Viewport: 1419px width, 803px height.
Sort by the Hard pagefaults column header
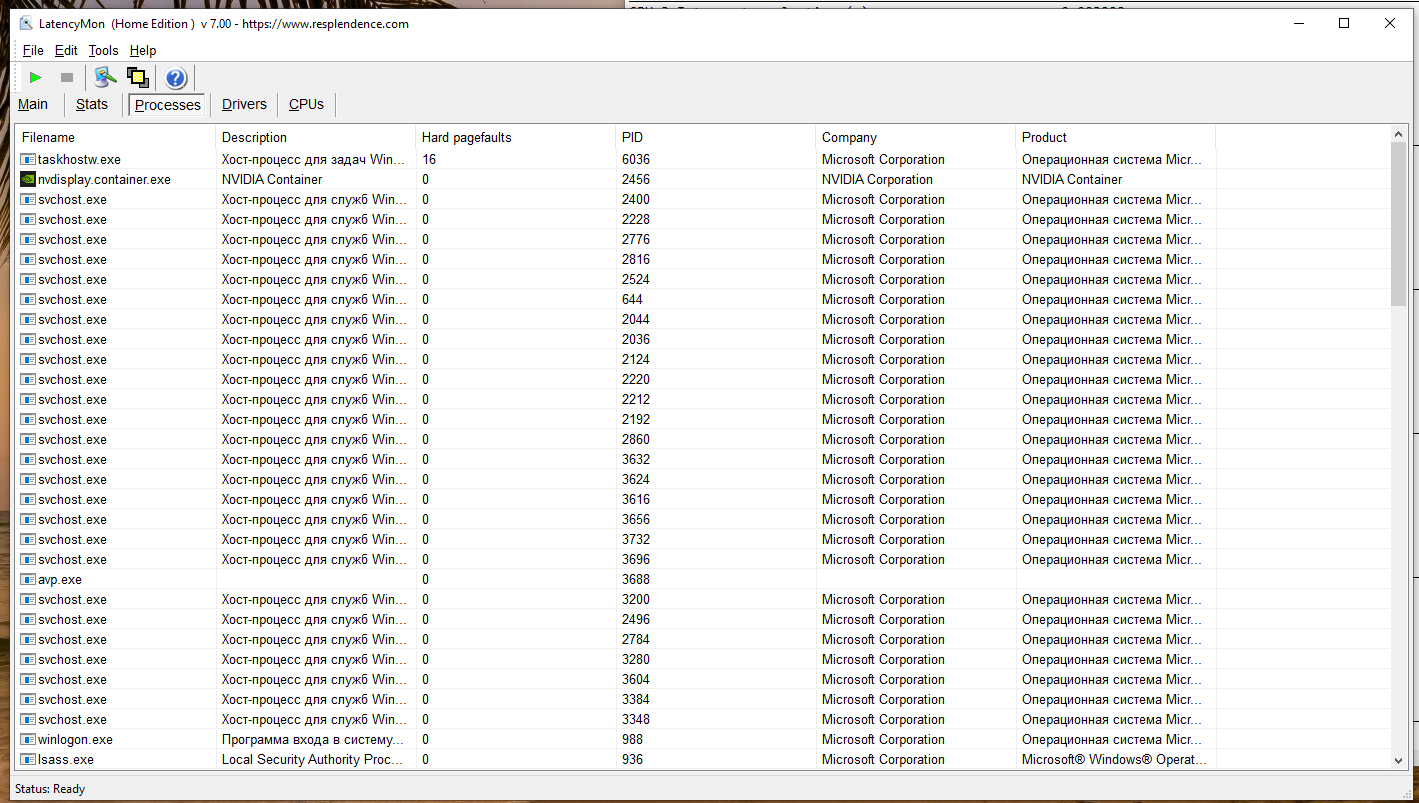[515, 137]
